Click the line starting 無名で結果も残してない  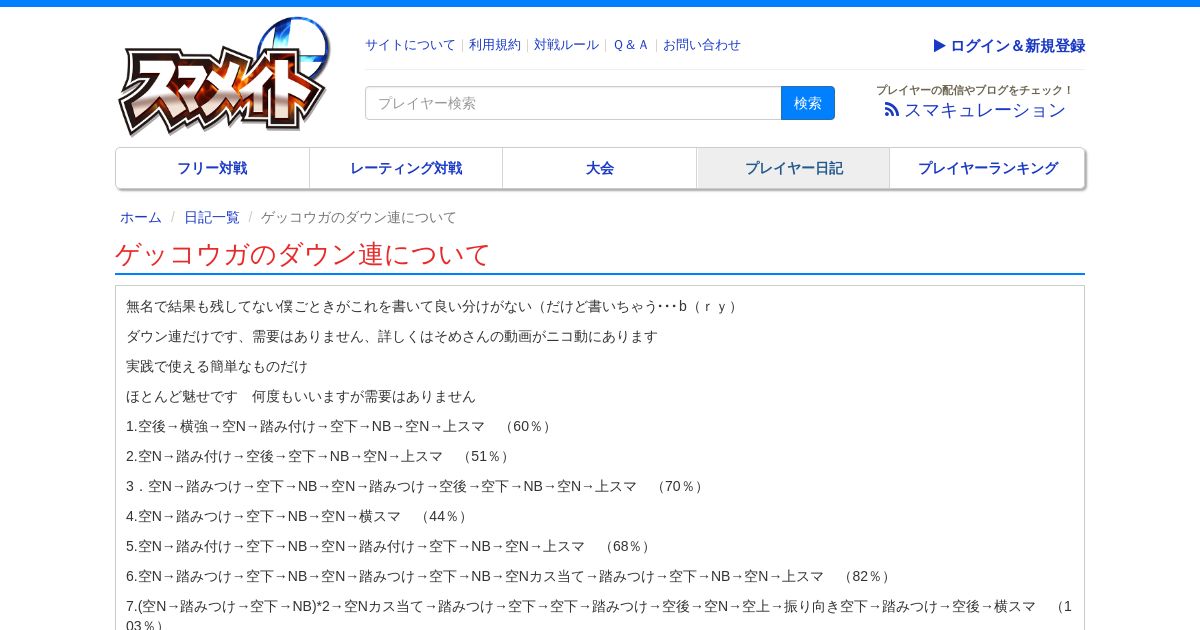433,306
